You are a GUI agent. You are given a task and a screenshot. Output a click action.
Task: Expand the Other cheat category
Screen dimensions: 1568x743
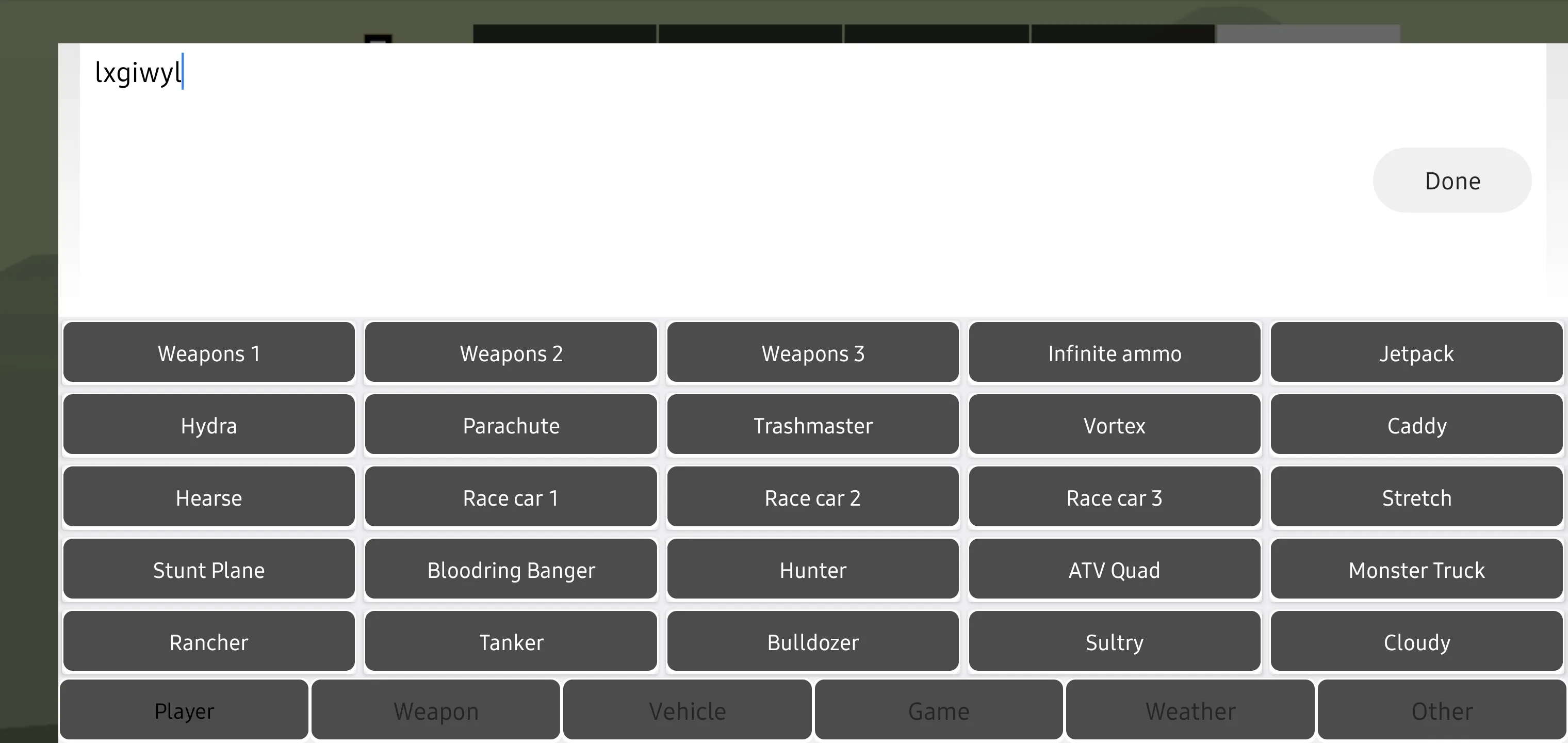1442,711
